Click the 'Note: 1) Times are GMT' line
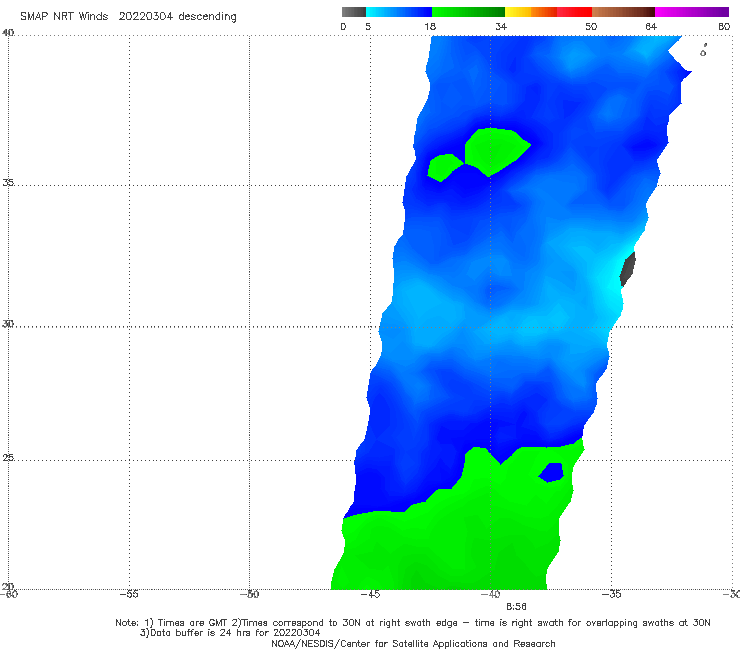Viewport: 740px width, 650px height. click(412, 623)
